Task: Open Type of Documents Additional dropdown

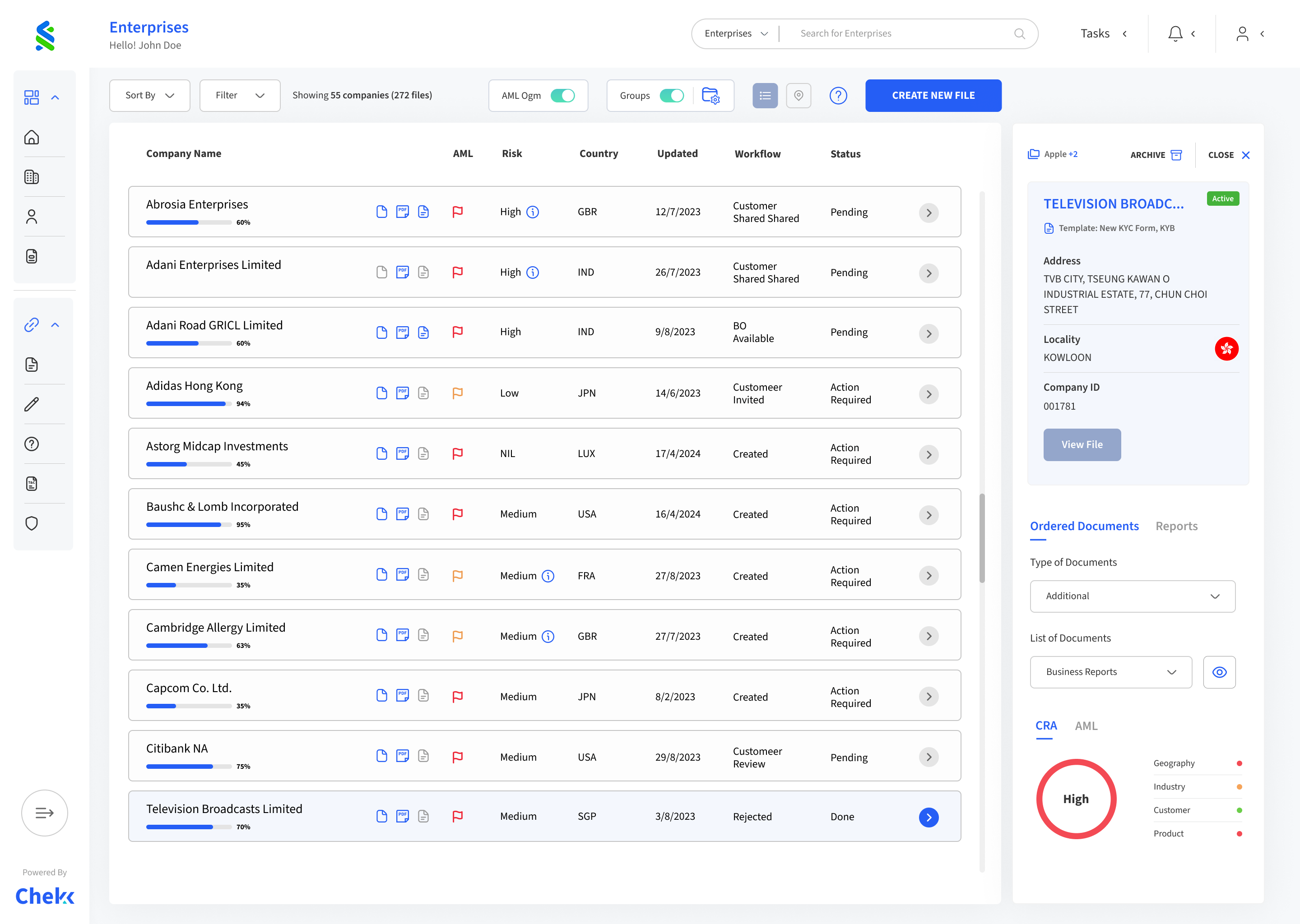Action: click(1133, 596)
